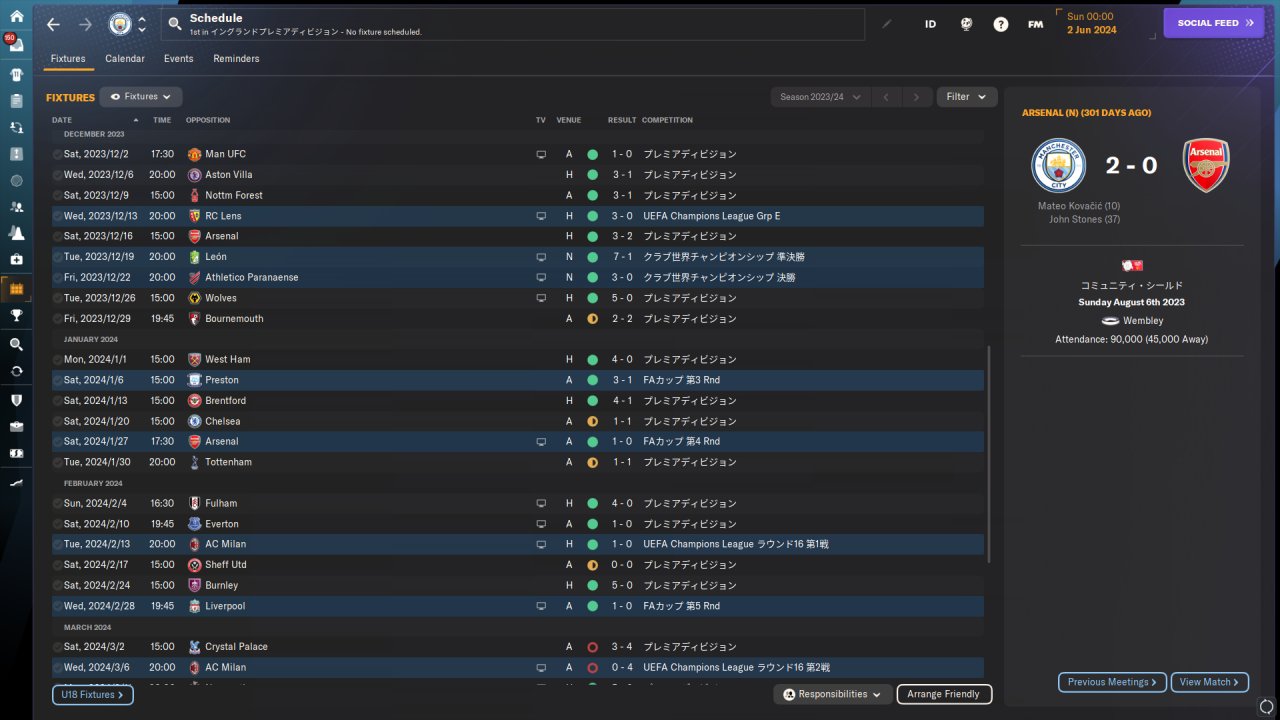Switch to the Fixtures tab
1280x720 pixels.
click(x=68, y=59)
